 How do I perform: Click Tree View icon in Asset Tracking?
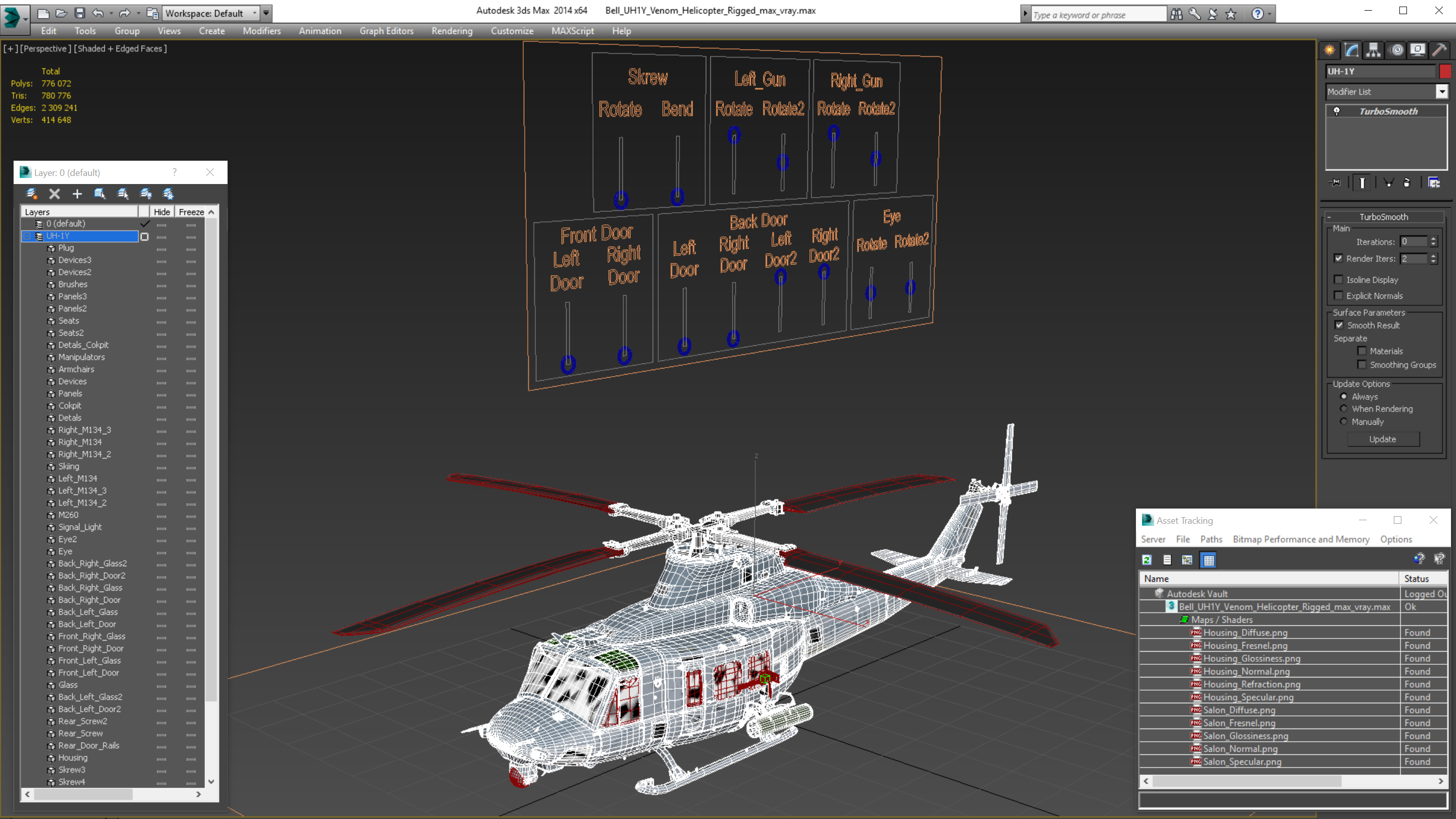[1188, 560]
